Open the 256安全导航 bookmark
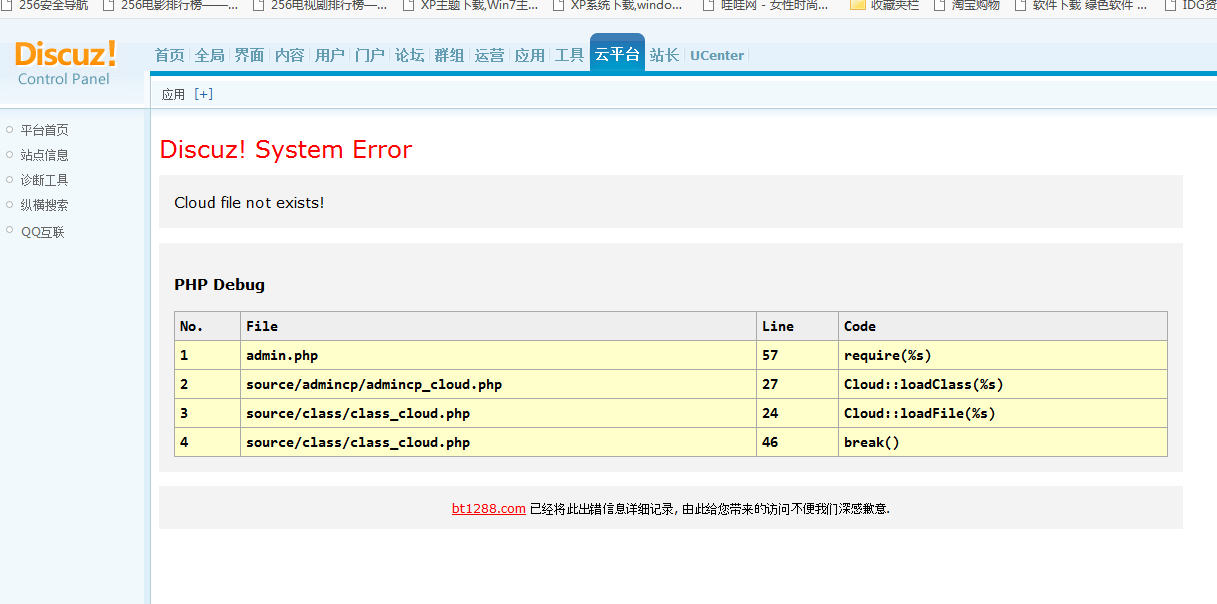Viewport: 1217px width, 604px height. click(x=45, y=6)
